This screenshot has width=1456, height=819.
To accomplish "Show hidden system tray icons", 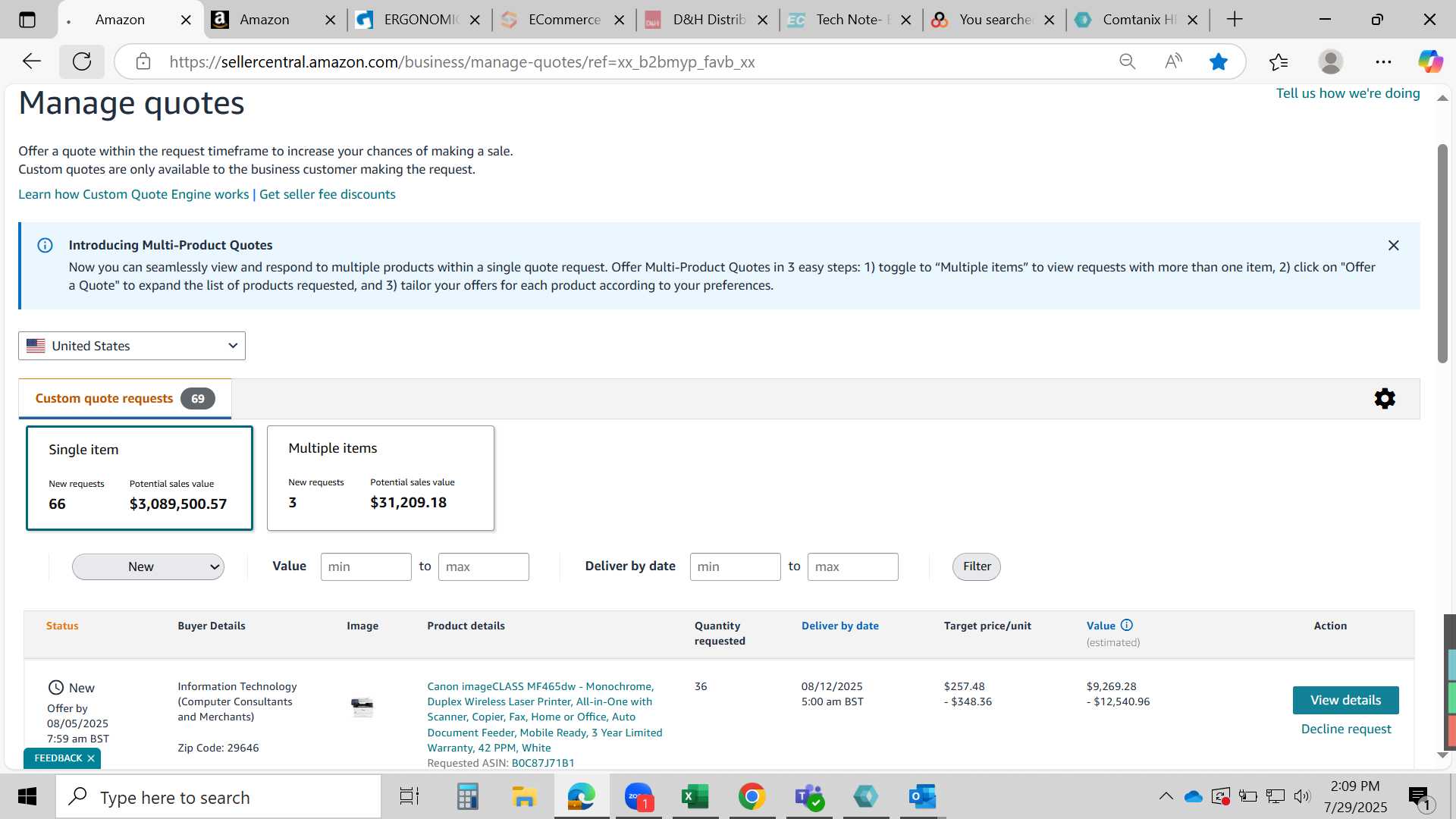I will [1166, 796].
